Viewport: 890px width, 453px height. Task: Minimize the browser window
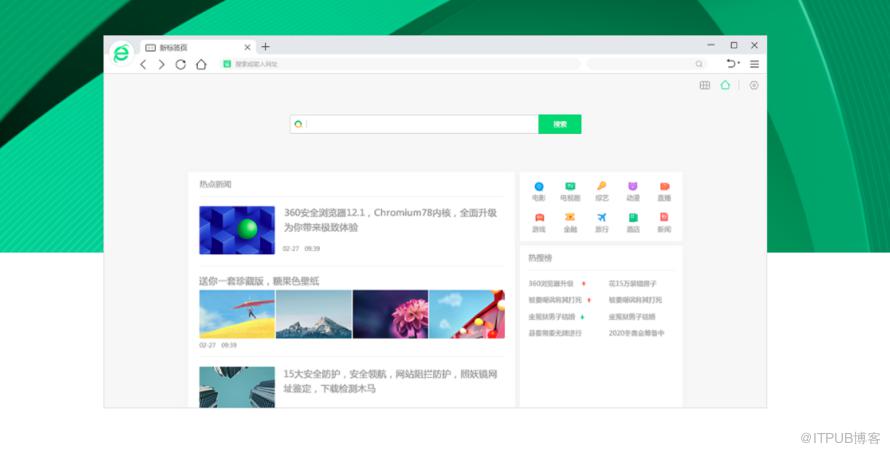point(711,45)
